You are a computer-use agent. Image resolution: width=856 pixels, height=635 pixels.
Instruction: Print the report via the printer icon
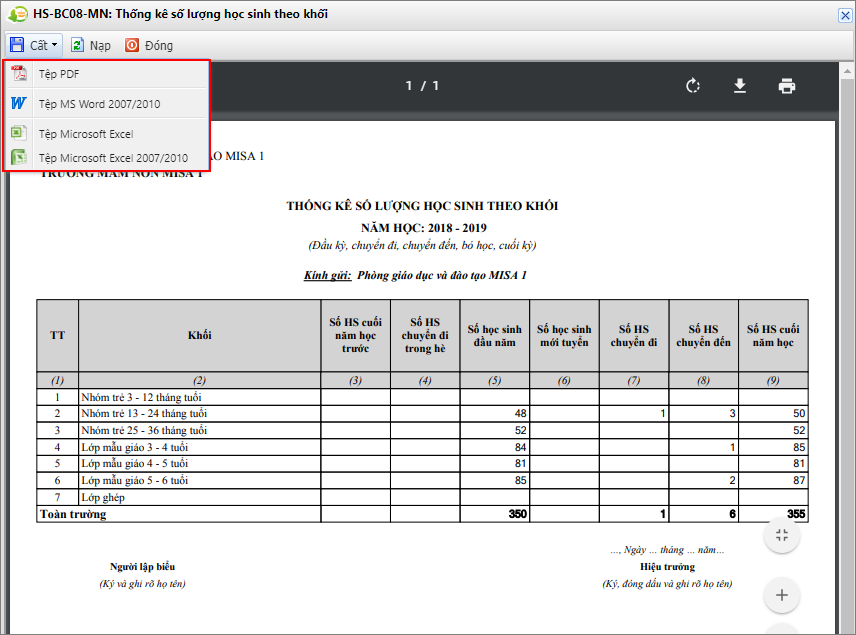click(787, 86)
